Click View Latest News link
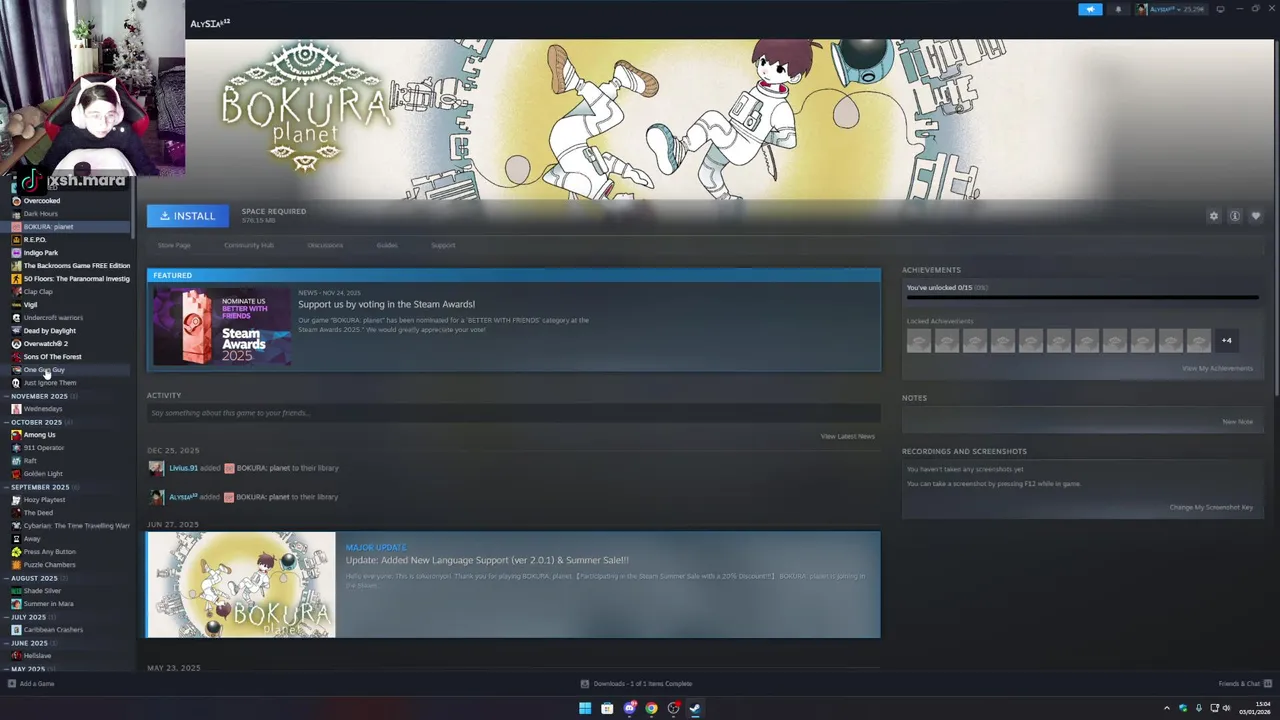This screenshot has width=1280, height=720. click(x=848, y=436)
